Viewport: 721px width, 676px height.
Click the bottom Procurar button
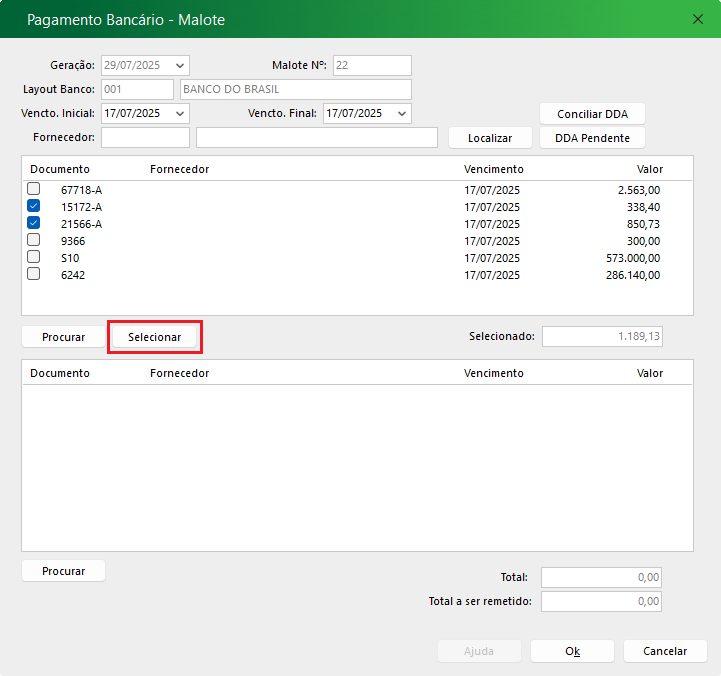(x=63, y=571)
